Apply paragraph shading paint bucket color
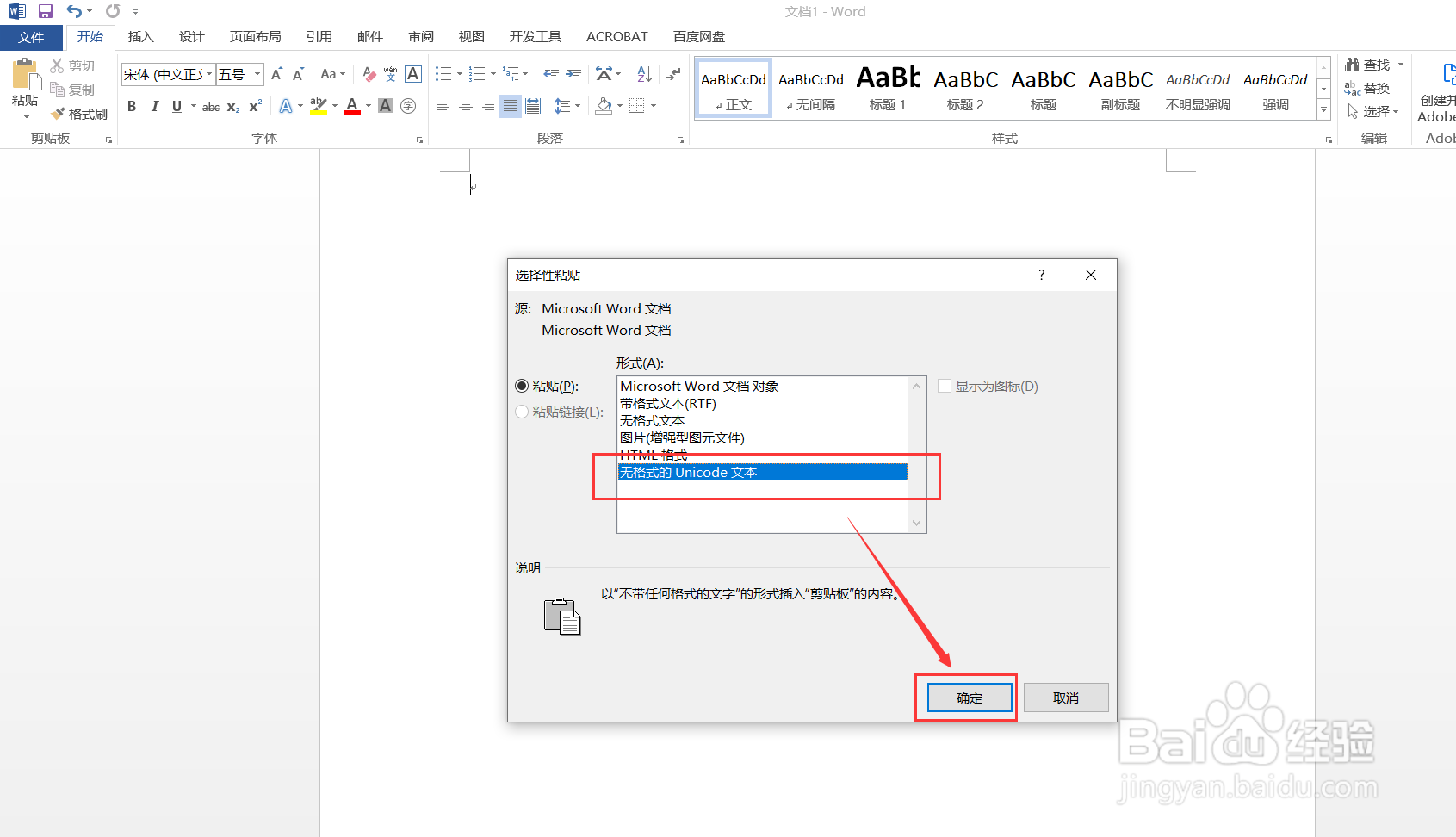Image resolution: width=1456 pixels, height=837 pixels. point(604,106)
